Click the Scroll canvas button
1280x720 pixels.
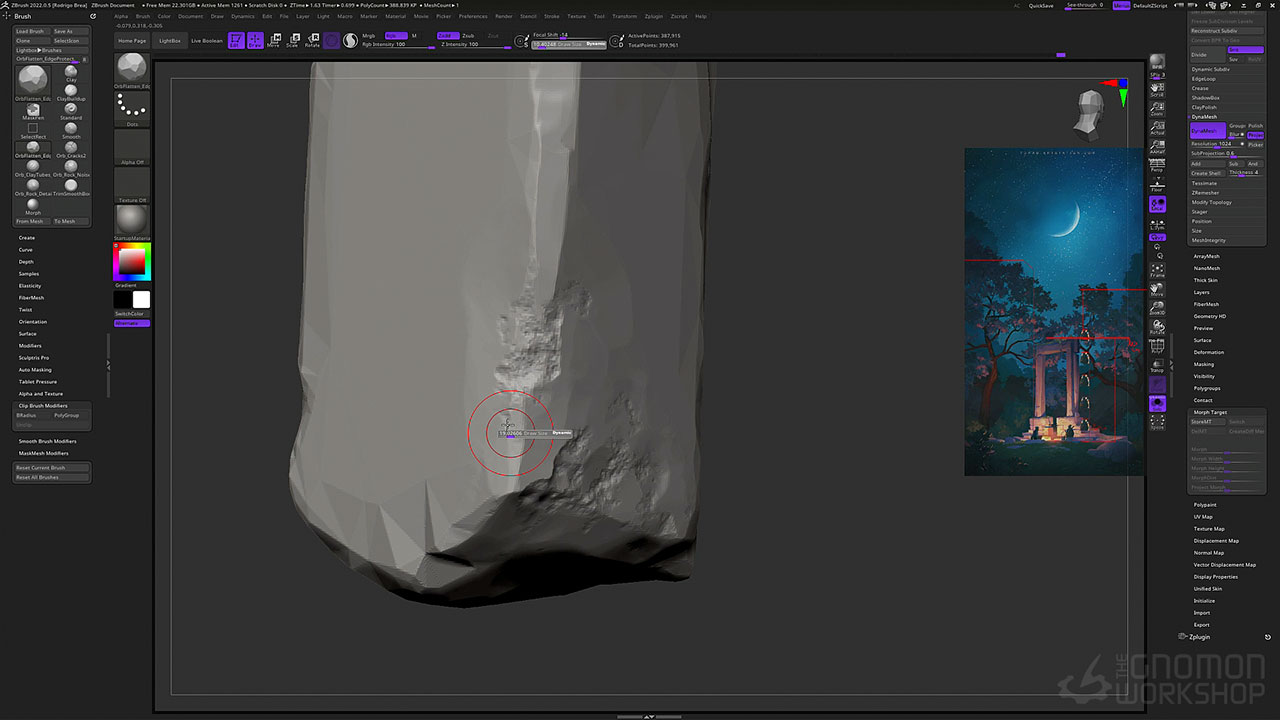pyautogui.click(x=1157, y=89)
